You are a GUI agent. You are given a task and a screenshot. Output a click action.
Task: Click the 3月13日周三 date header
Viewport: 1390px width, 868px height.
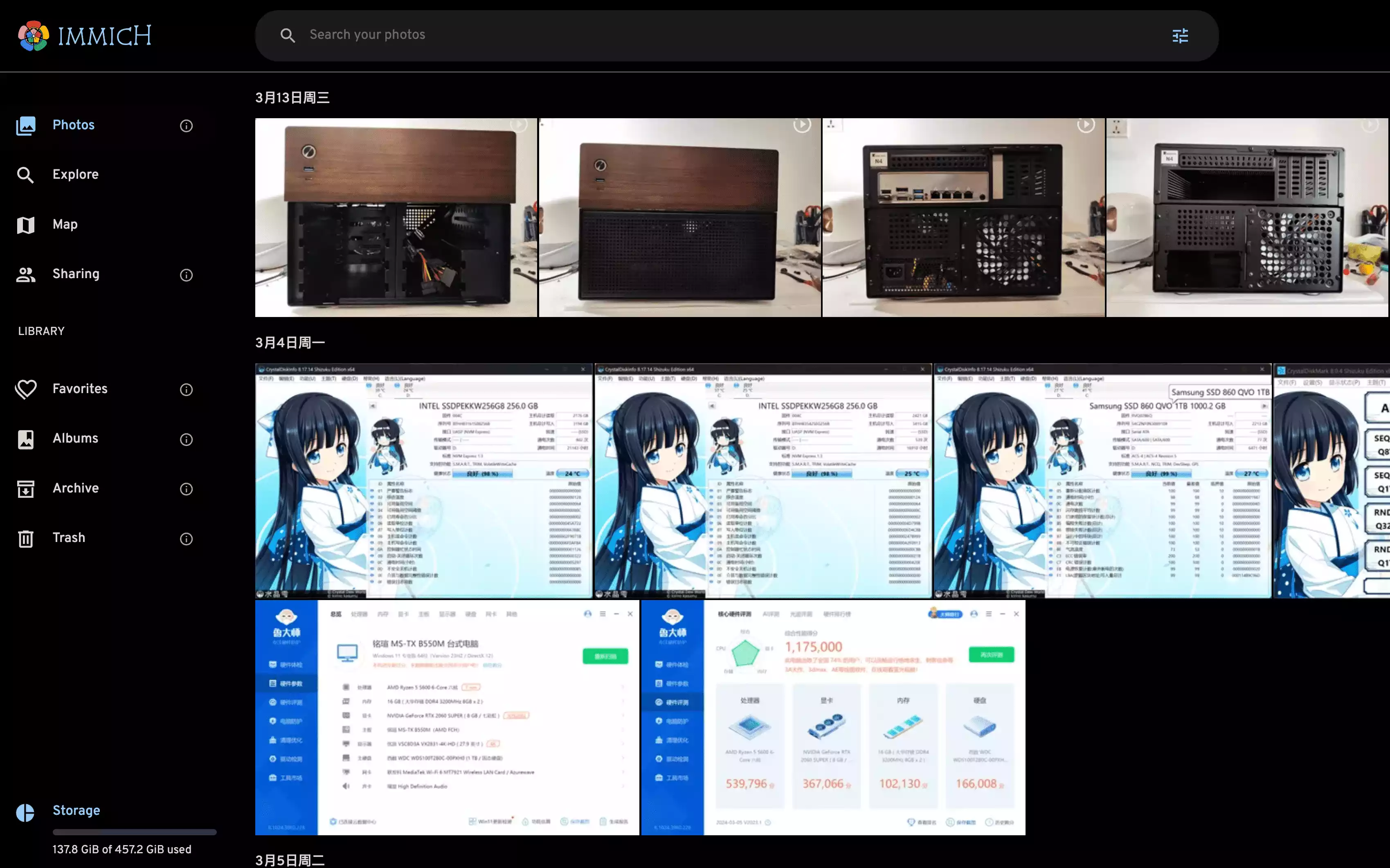(x=292, y=98)
